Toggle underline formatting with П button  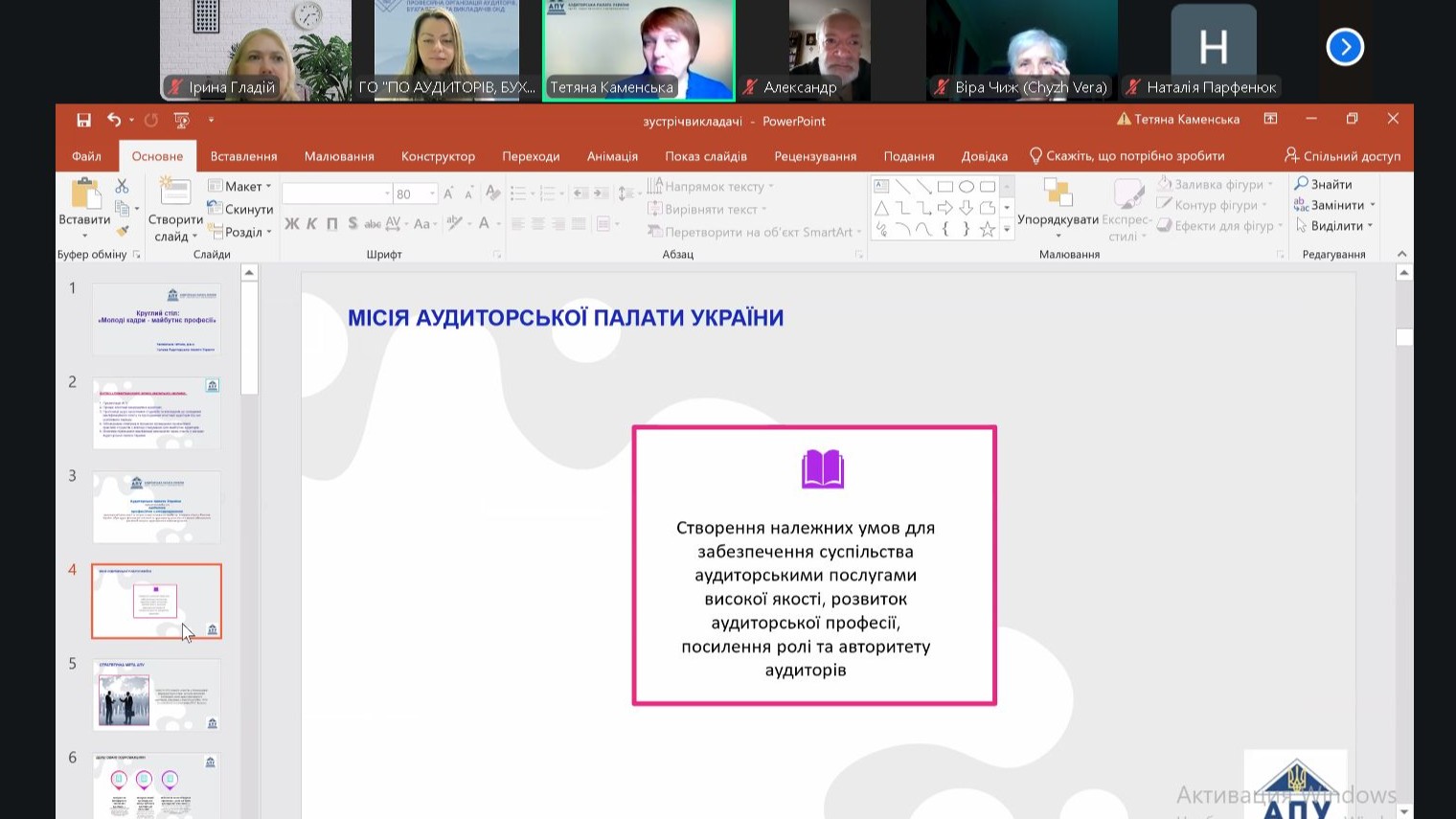[x=331, y=223]
